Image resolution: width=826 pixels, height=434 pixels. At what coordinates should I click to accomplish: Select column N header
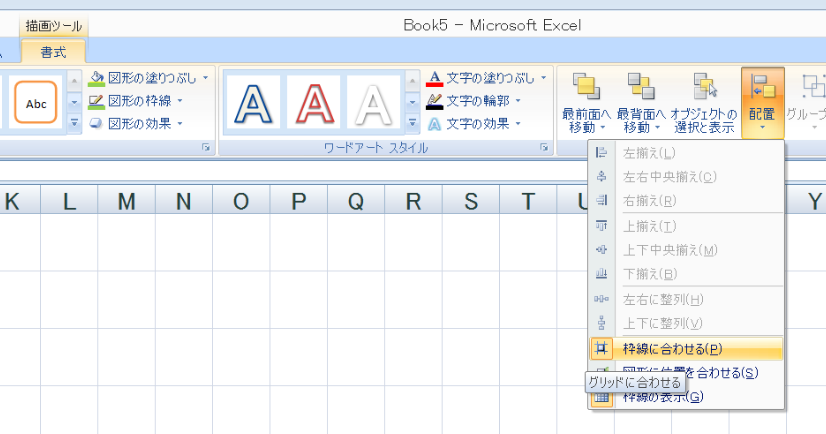click(184, 201)
